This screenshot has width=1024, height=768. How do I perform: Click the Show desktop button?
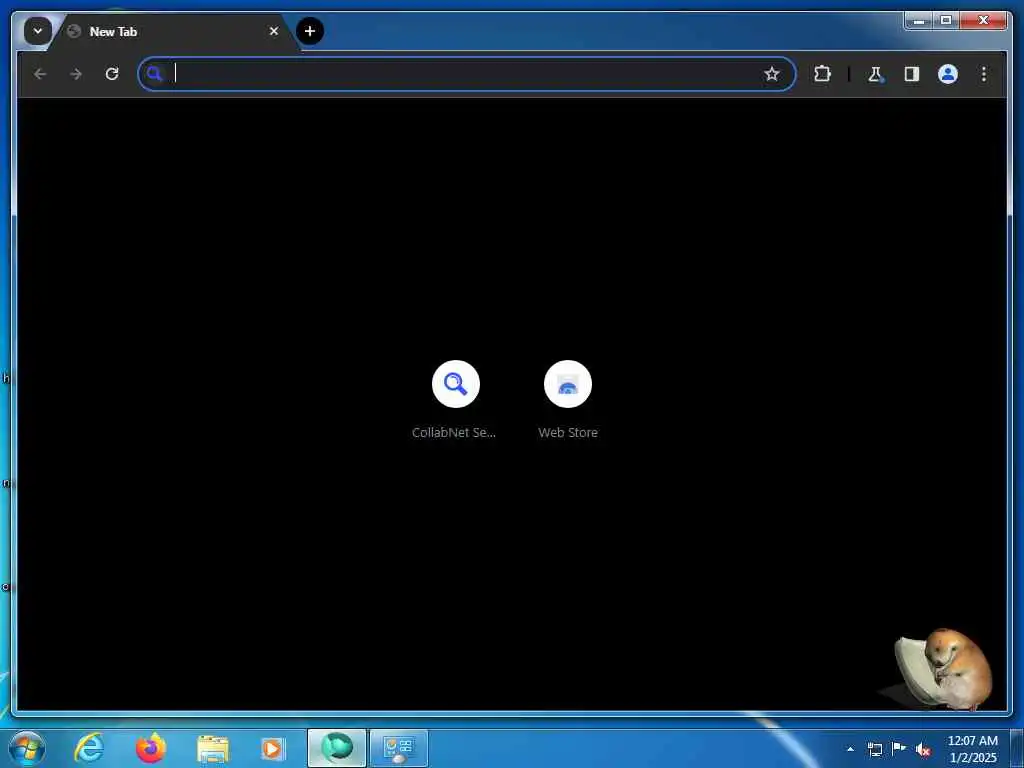(x=1017, y=748)
